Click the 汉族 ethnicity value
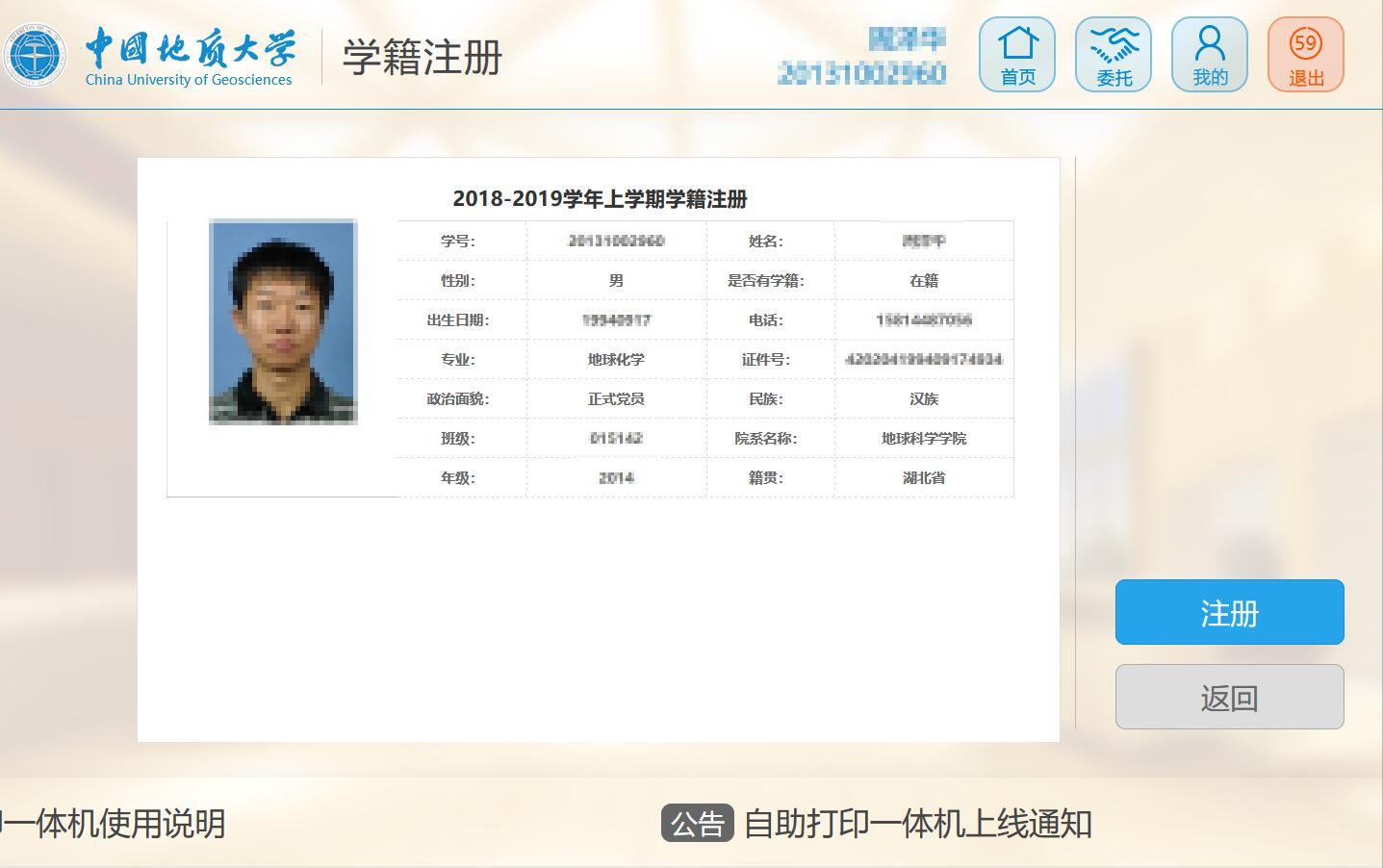The image size is (1383, 868). (x=924, y=399)
